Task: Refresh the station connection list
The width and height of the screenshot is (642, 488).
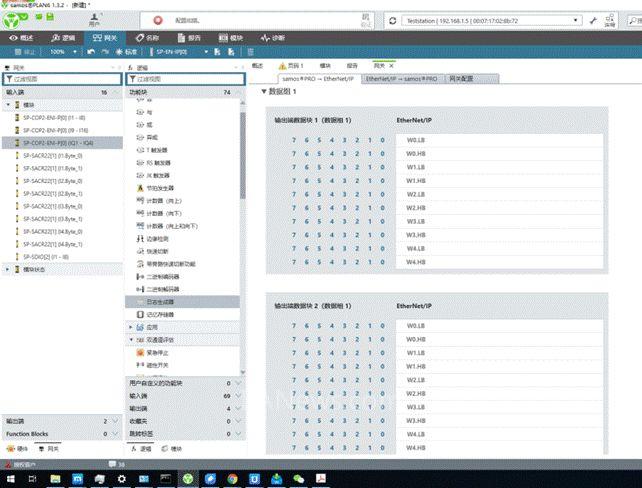Action: (x=392, y=20)
